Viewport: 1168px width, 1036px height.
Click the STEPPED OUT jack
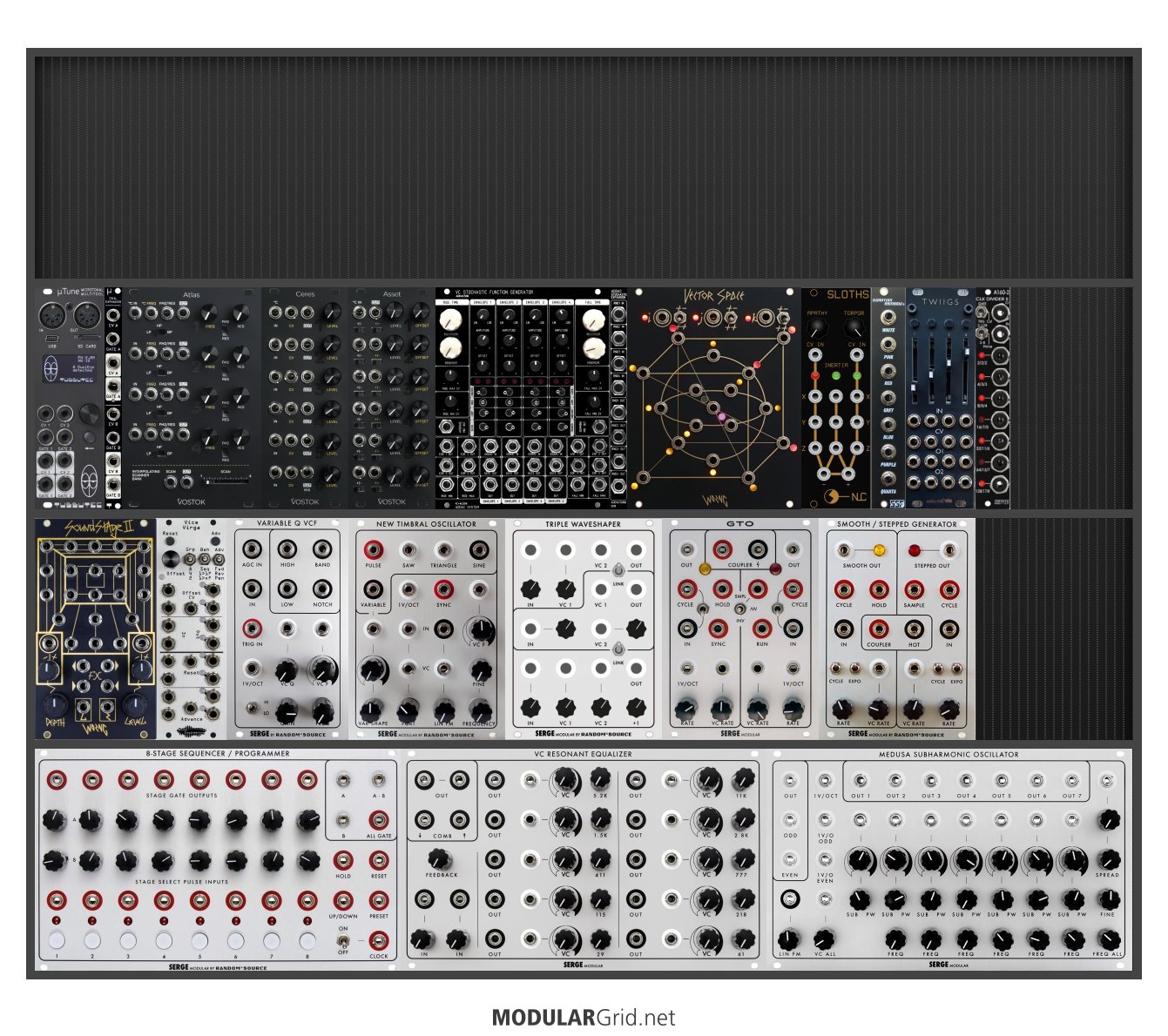tap(949, 550)
